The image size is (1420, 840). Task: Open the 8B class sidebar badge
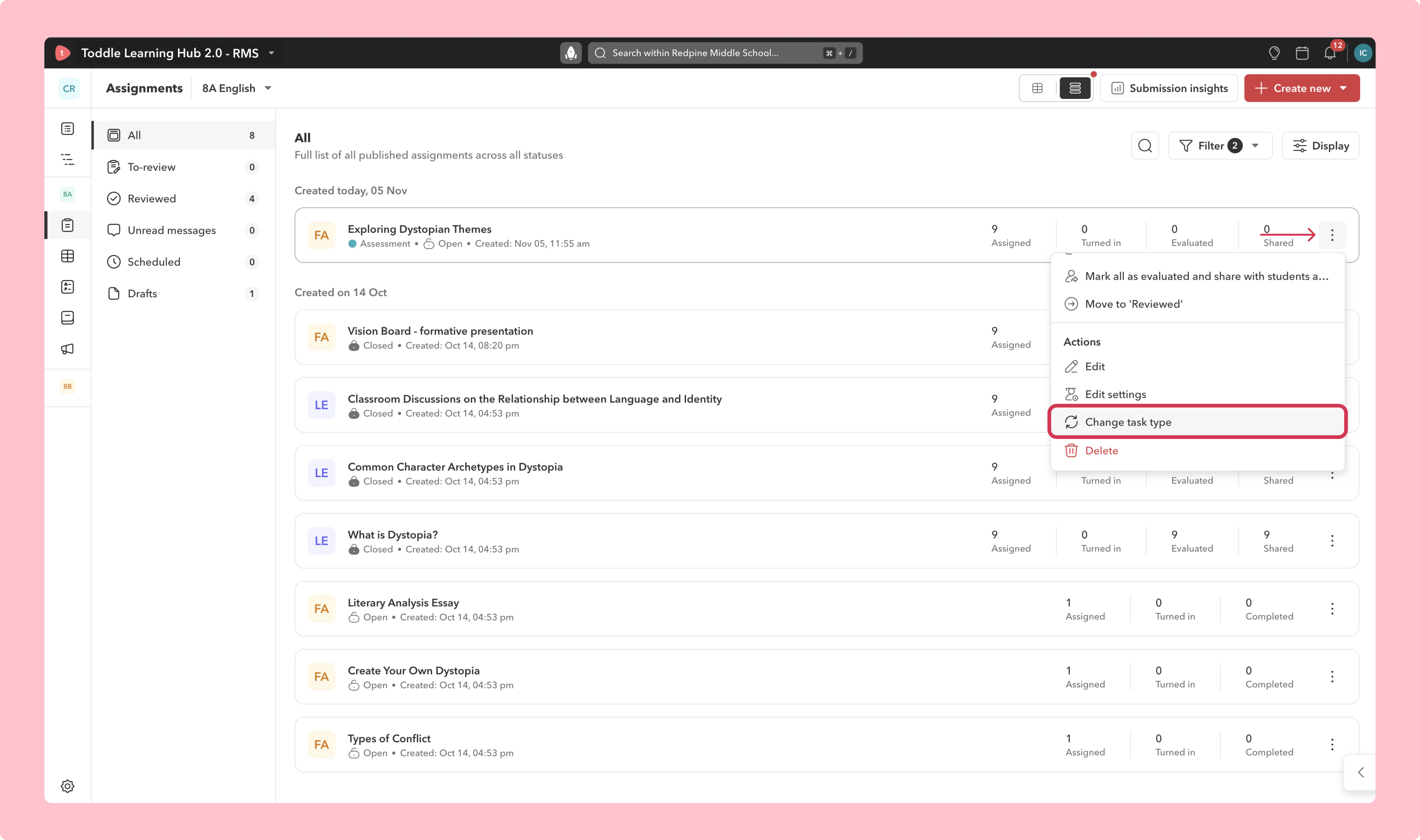[67, 386]
